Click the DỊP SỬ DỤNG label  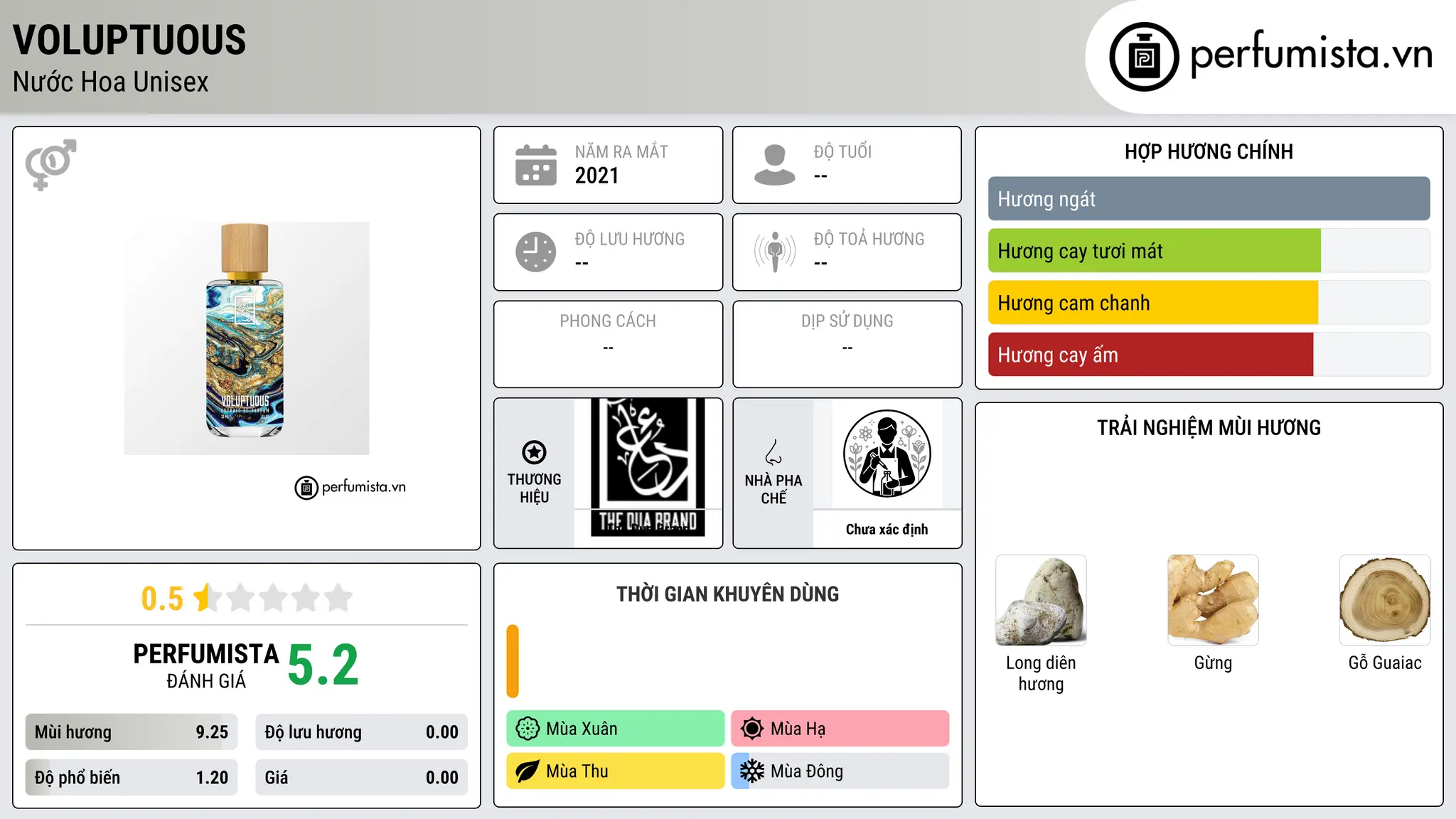pyautogui.click(x=847, y=321)
